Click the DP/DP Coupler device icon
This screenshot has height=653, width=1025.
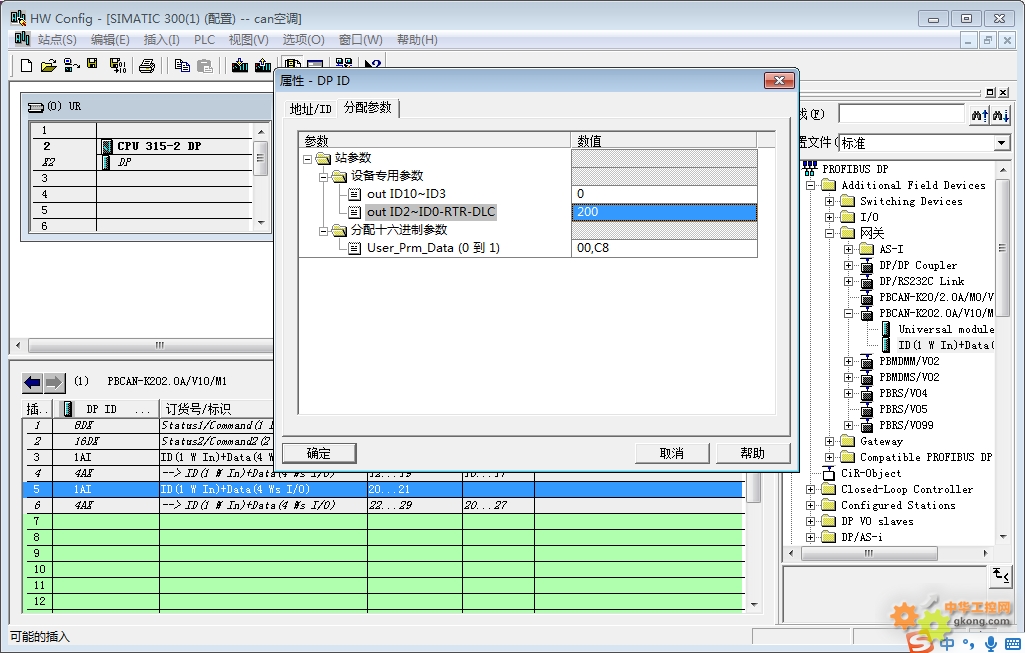(x=867, y=265)
